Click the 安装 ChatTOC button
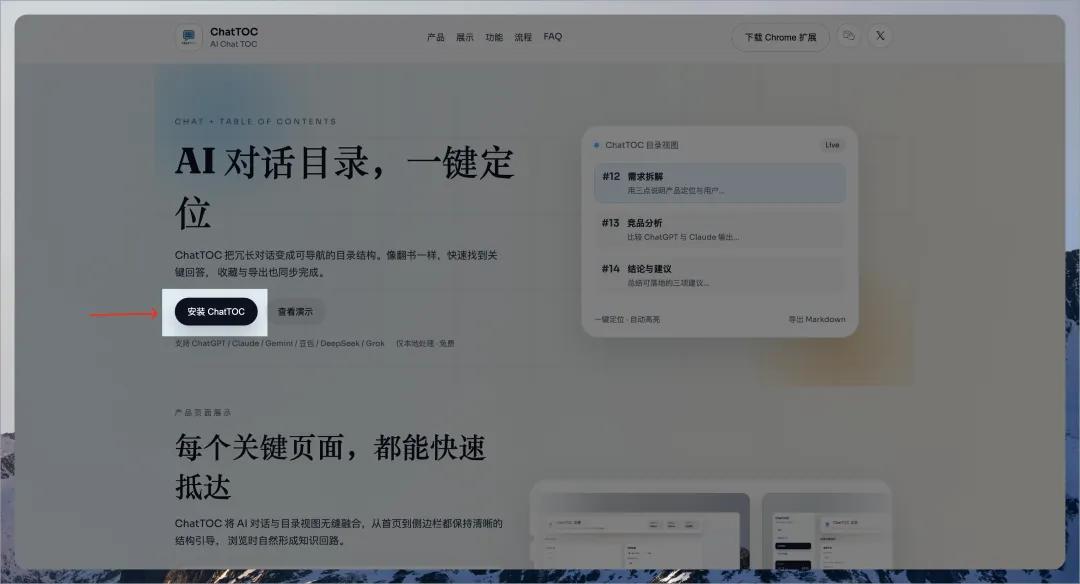The height and width of the screenshot is (584, 1080). 216,312
